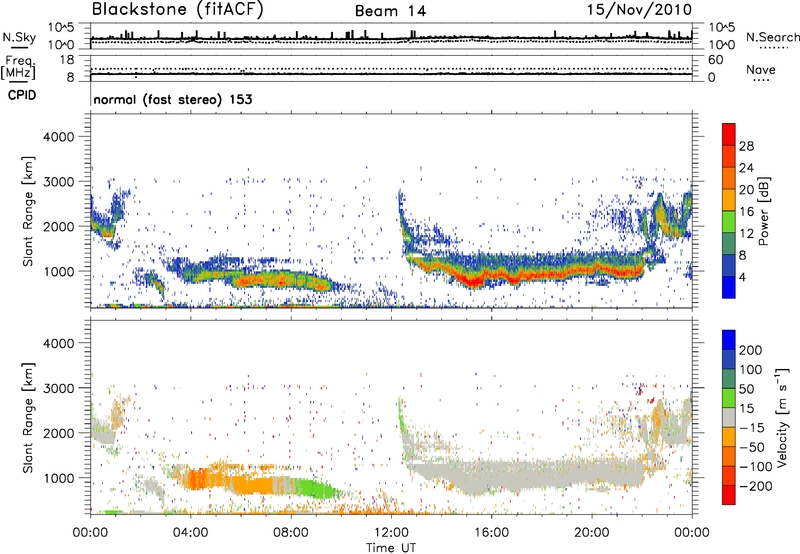Click the '28' value on Power scale
This screenshot has width=800, height=554.
[x=746, y=146]
